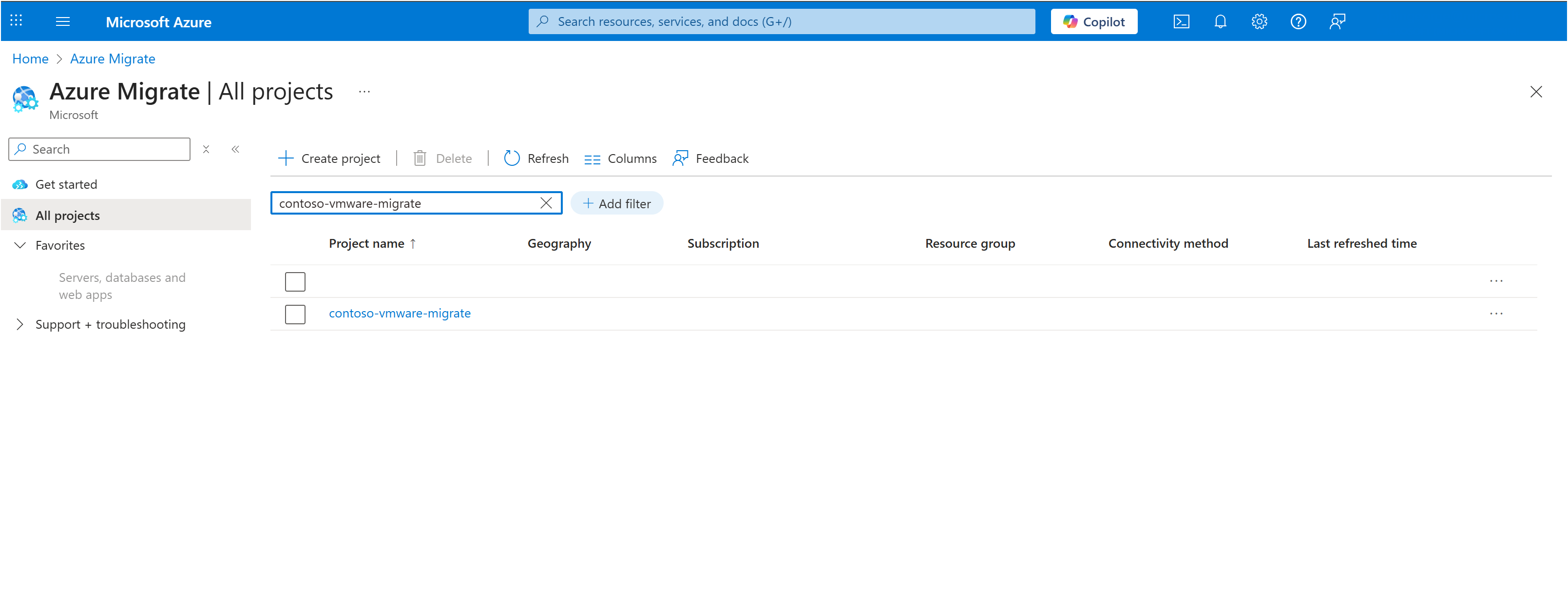Open the Azure portal hamburger menu
The width and height of the screenshot is (1568, 593).
pos(63,22)
